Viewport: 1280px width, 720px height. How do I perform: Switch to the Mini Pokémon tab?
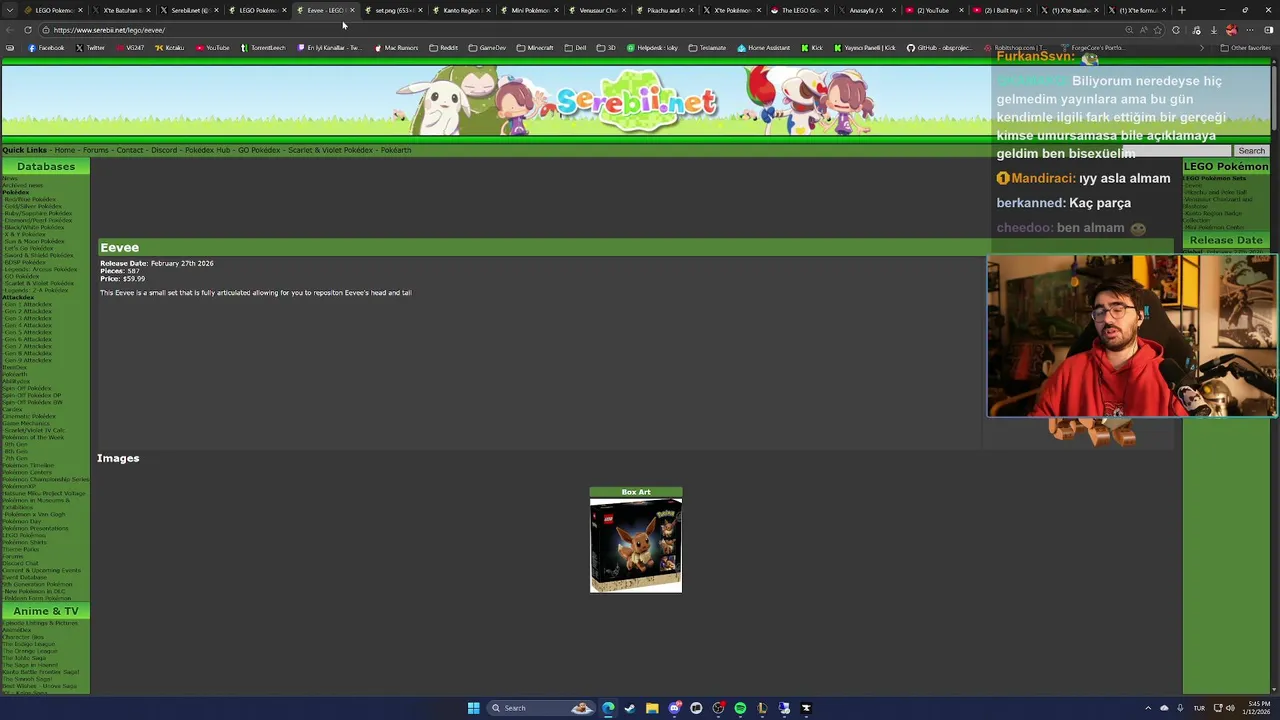coord(529,10)
